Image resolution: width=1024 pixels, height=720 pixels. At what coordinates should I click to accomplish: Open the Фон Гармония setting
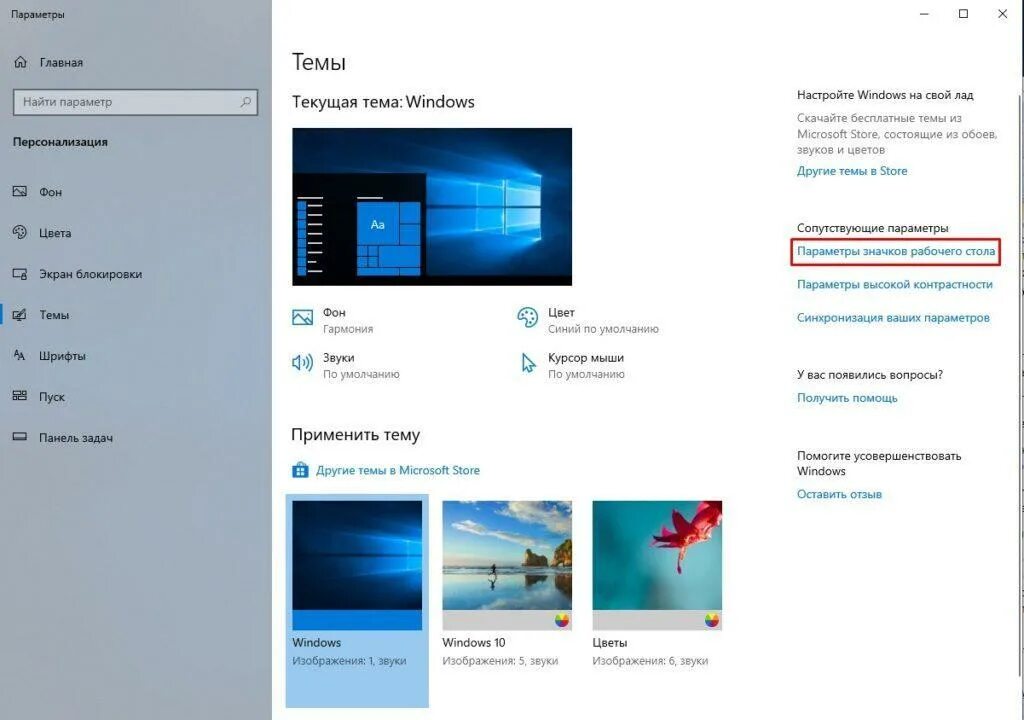pyautogui.click(x=333, y=320)
